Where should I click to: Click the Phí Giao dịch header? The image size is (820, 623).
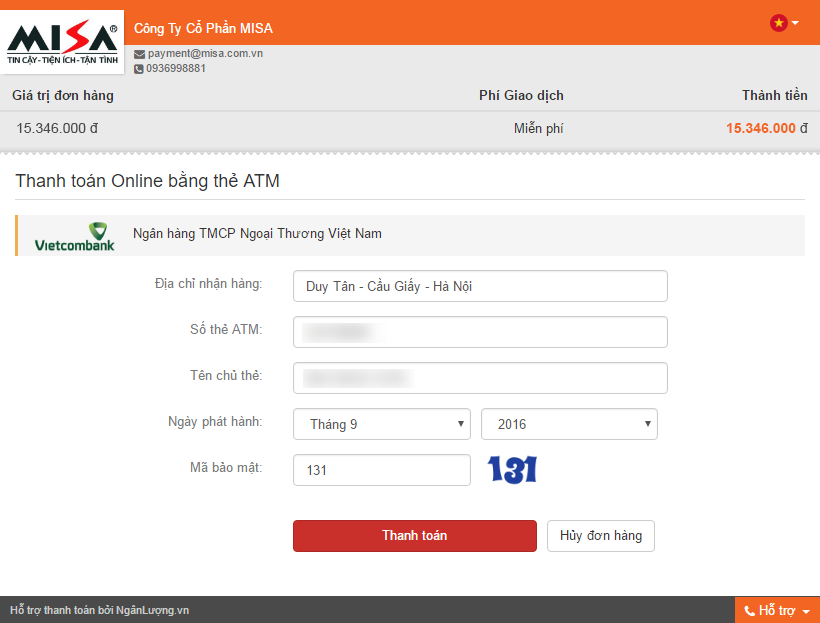521,95
